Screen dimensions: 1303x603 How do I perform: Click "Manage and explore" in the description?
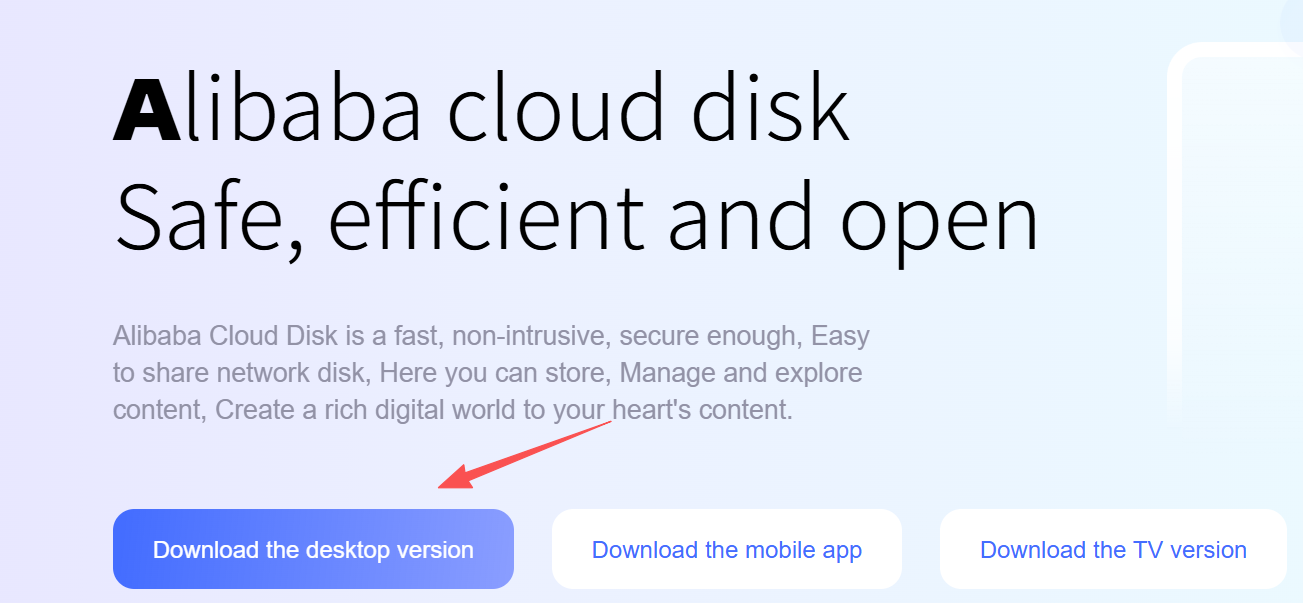[741, 372]
